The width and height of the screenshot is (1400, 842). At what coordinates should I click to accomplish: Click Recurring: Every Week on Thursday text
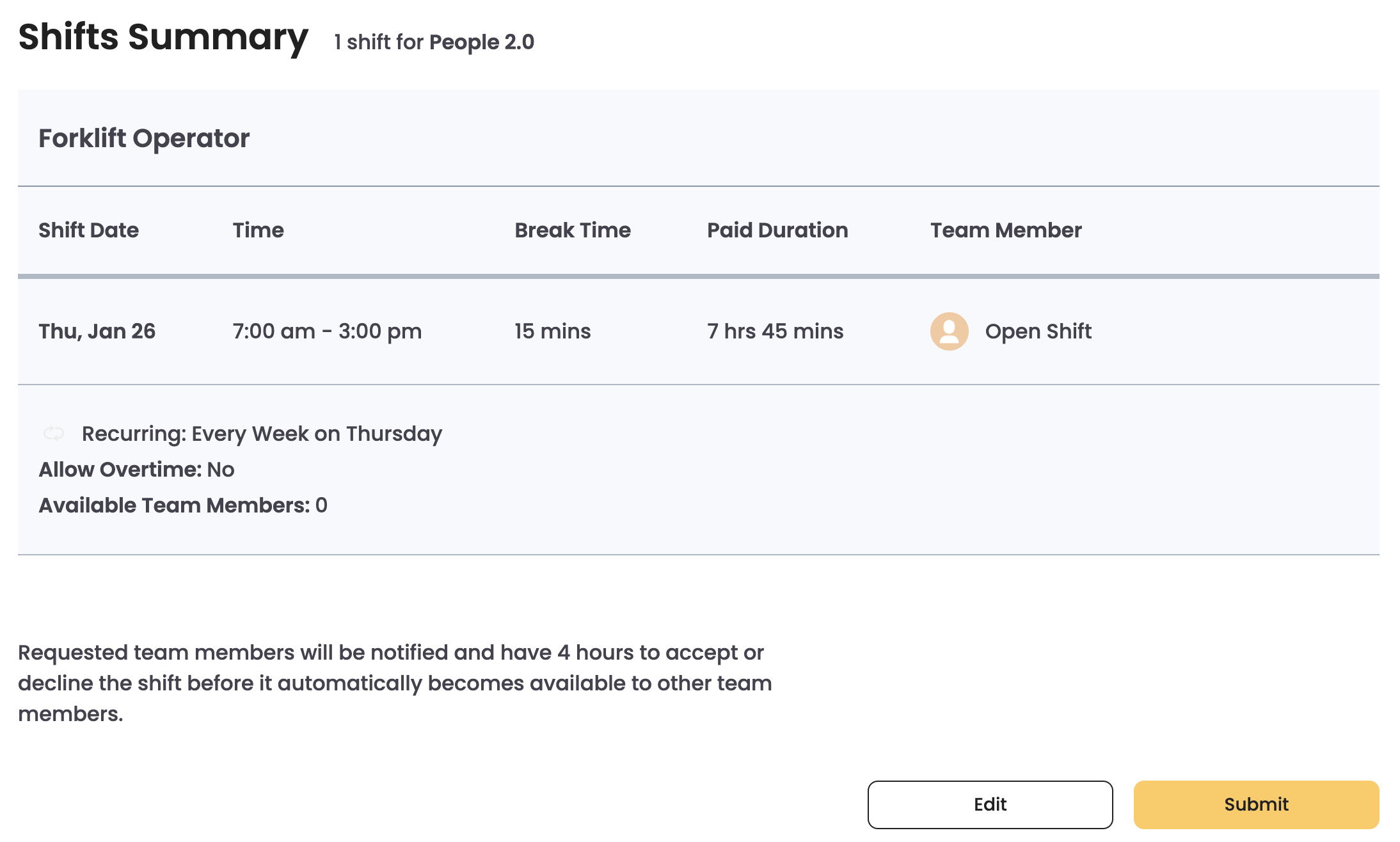click(262, 434)
